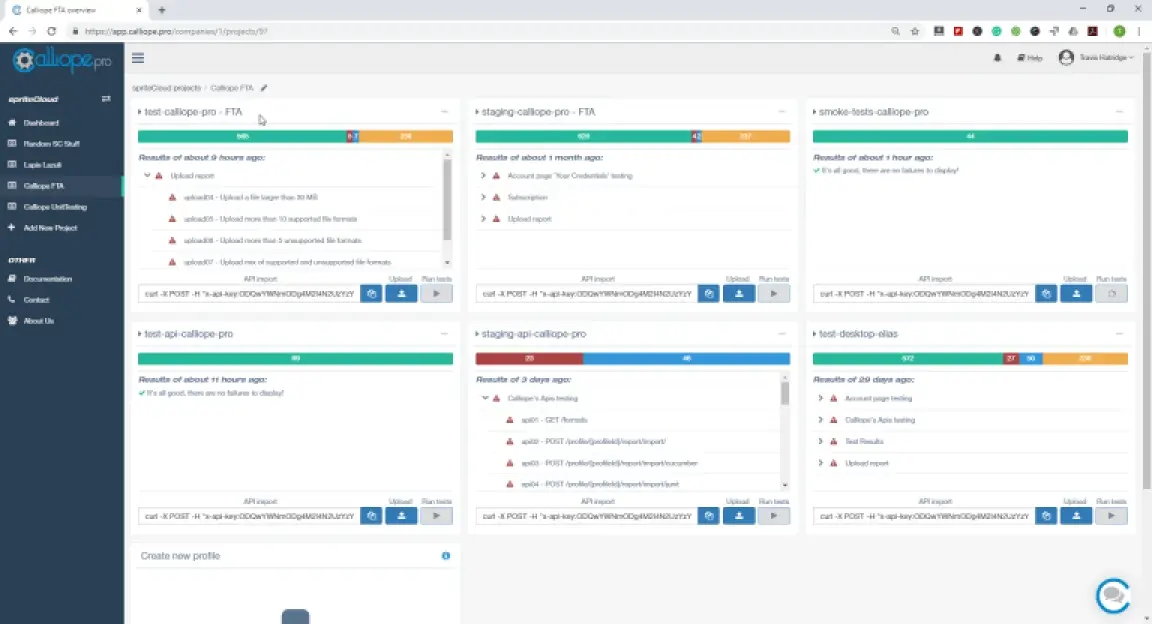Viewport: 1152px width, 624px height.
Task: Copy API import command in test-calliope-pro card
Action: pyautogui.click(x=371, y=294)
